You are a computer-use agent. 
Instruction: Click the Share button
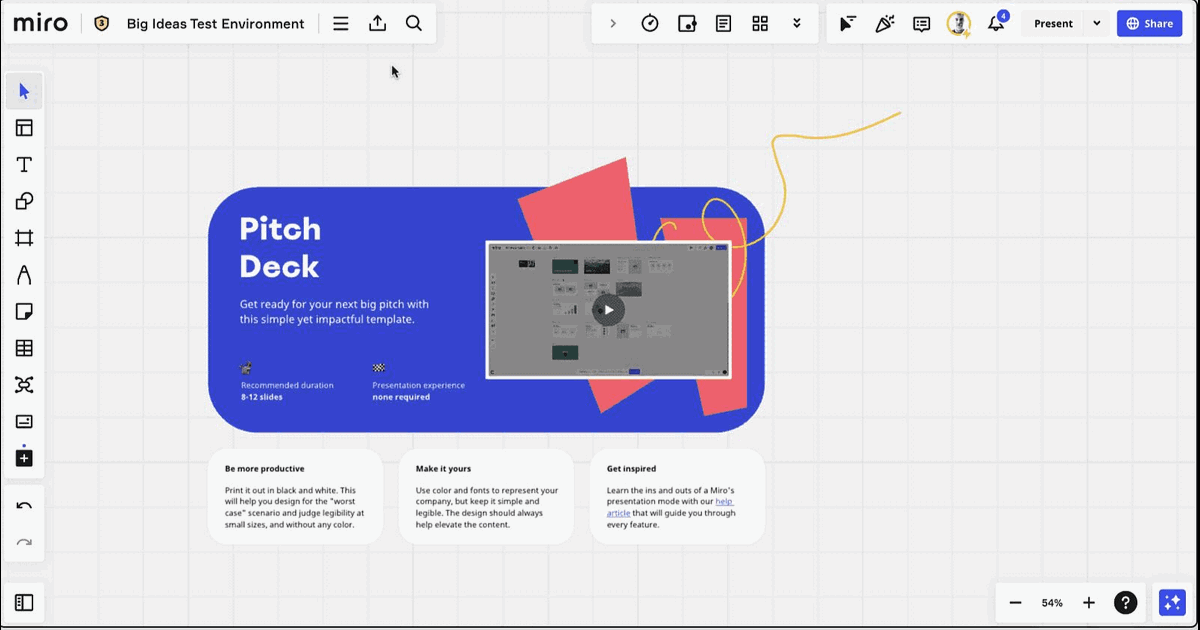click(x=1150, y=23)
